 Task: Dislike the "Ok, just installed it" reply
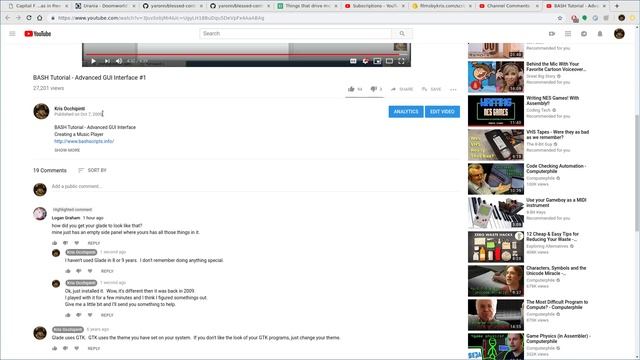pyautogui.click(x=79, y=315)
